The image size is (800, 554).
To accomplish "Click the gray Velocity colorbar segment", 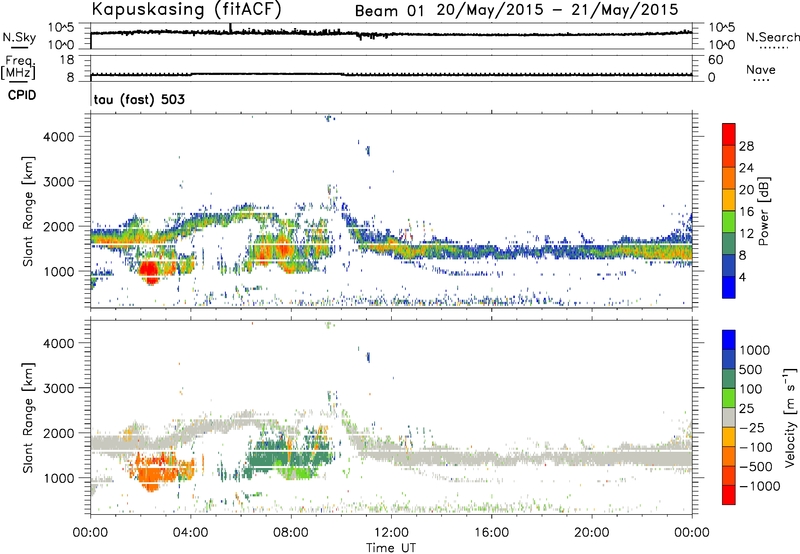I will 729,417.
